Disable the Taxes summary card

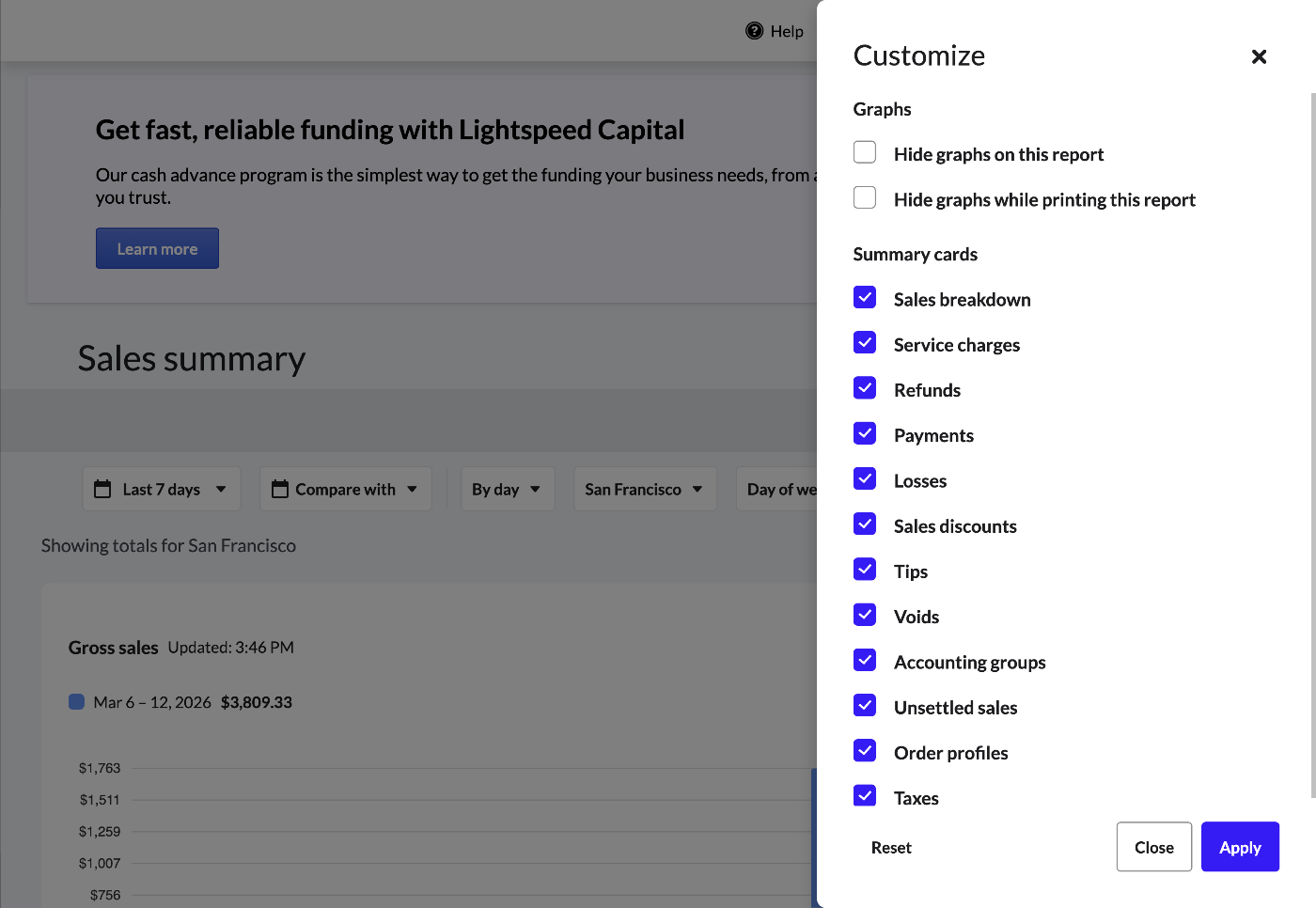pyautogui.click(x=864, y=795)
